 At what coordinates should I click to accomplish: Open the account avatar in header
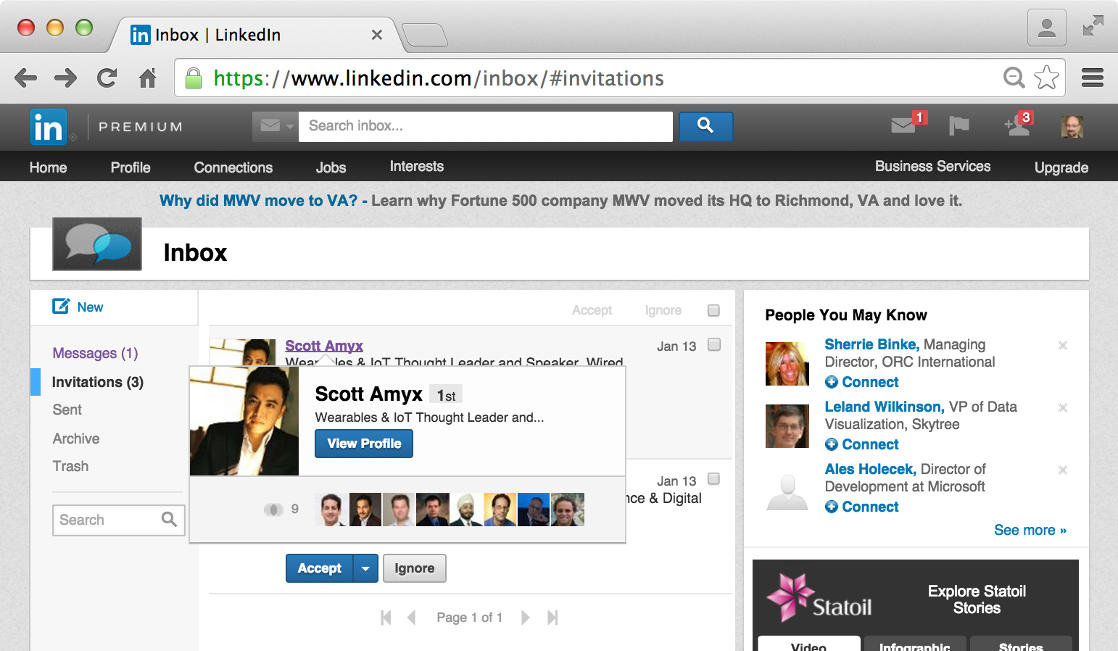click(x=1072, y=127)
